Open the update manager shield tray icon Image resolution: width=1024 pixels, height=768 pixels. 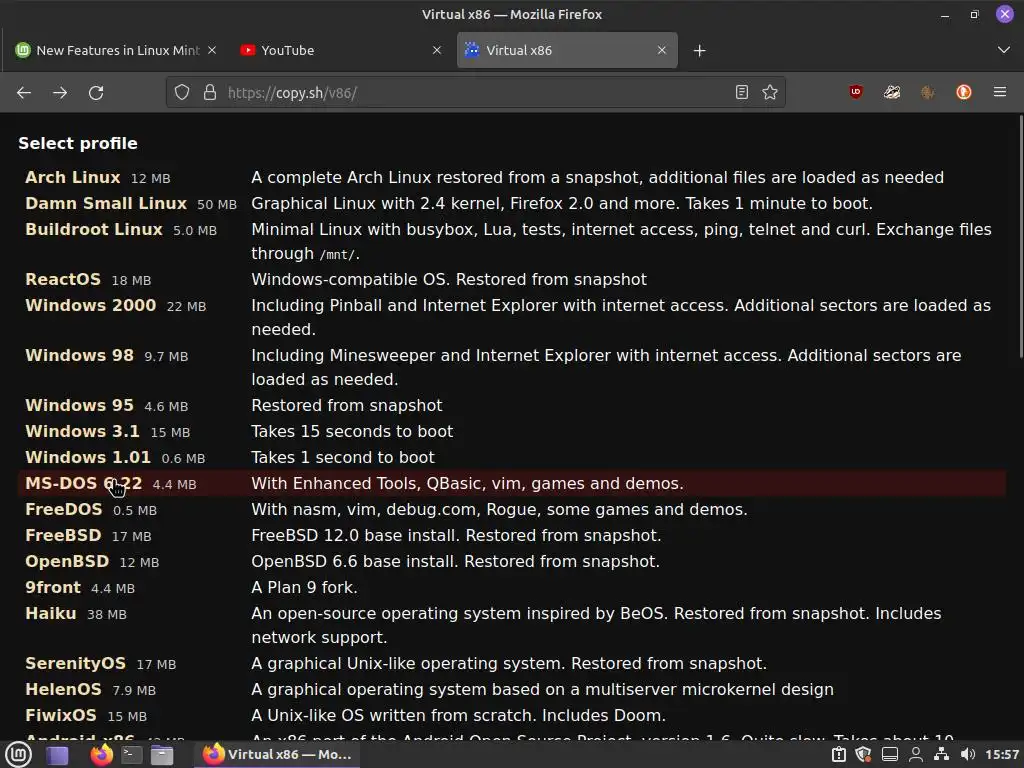tap(863, 755)
